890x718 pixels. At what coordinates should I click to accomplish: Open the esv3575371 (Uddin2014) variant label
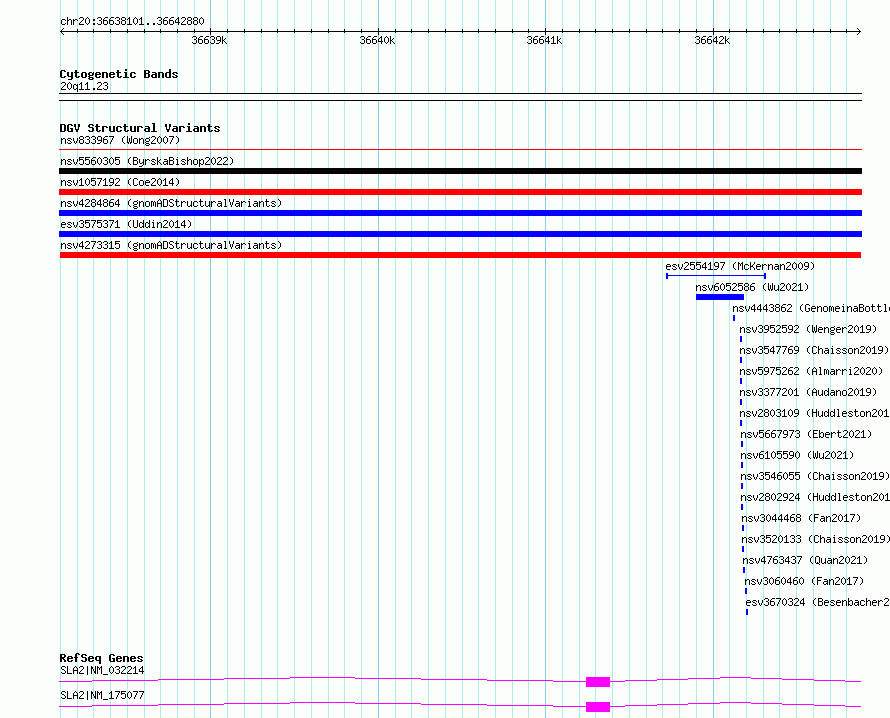click(126, 224)
